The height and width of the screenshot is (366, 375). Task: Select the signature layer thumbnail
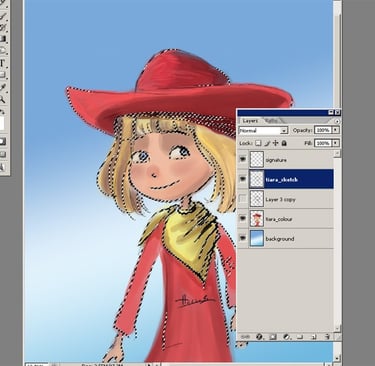[257, 159]
